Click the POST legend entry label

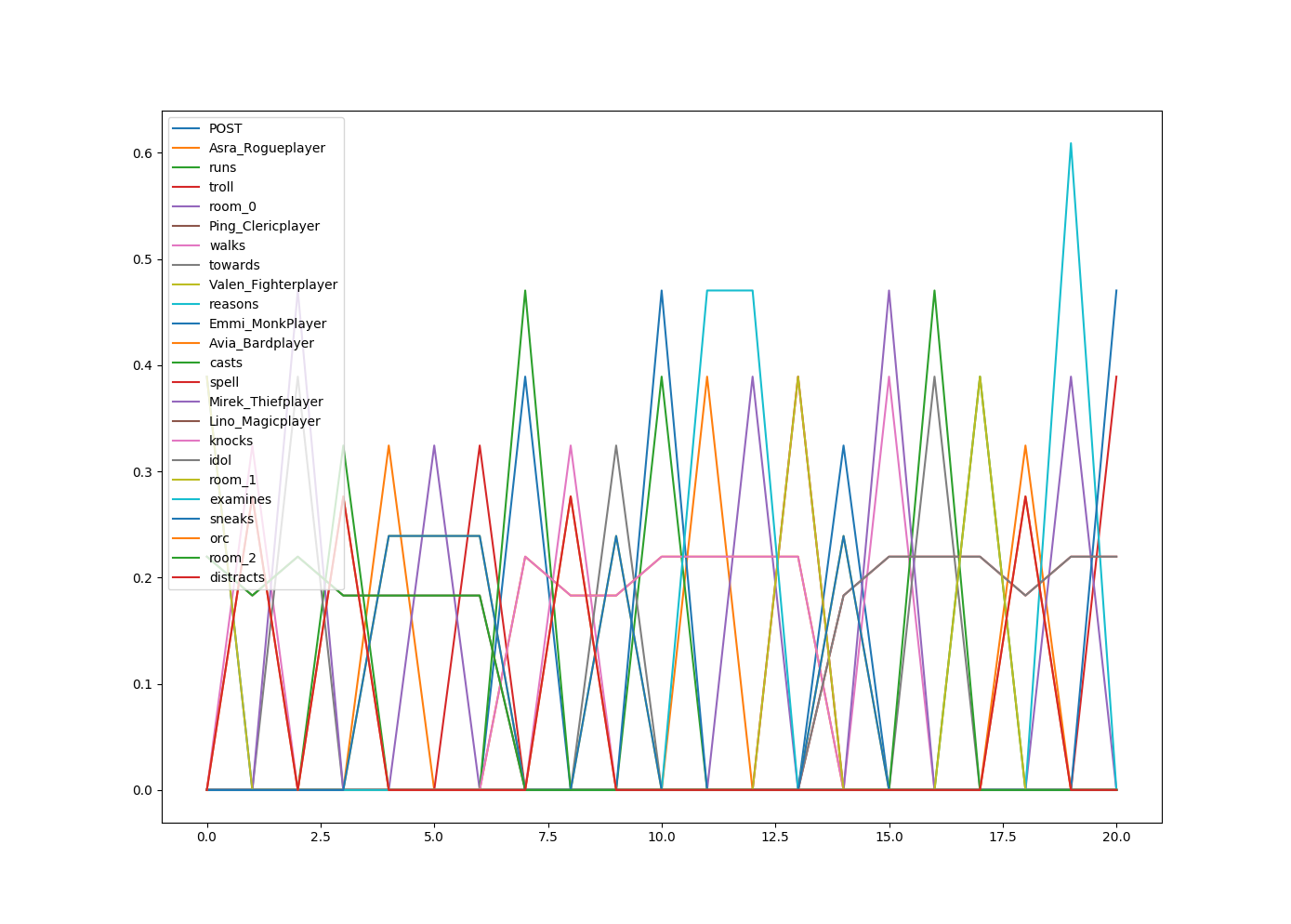click(x=225, y=128)
